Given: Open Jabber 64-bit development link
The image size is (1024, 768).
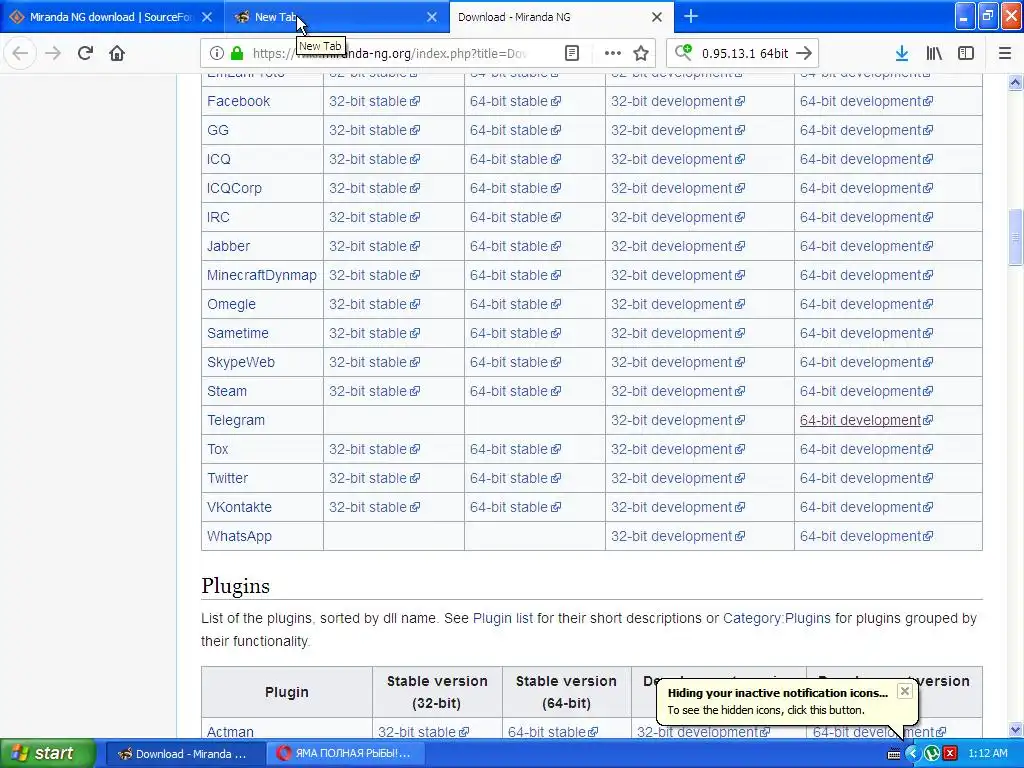Looking at the screenshot, I should [867, 246].
